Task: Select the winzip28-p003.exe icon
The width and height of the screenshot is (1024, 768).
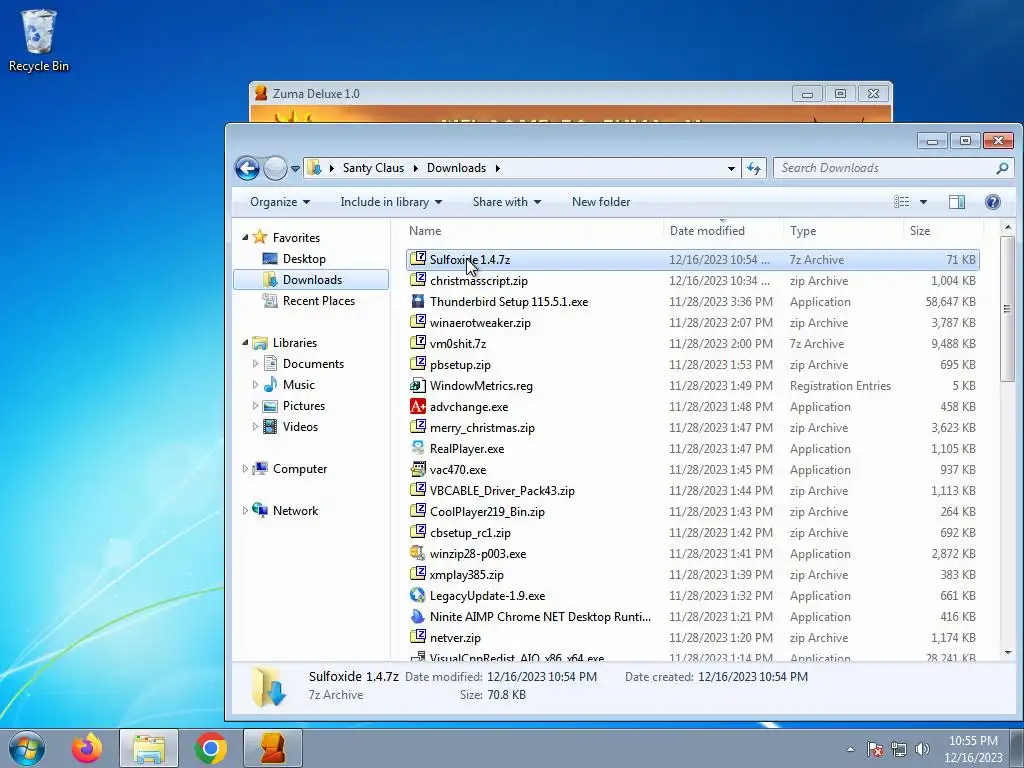Action: tap(417, 554)
